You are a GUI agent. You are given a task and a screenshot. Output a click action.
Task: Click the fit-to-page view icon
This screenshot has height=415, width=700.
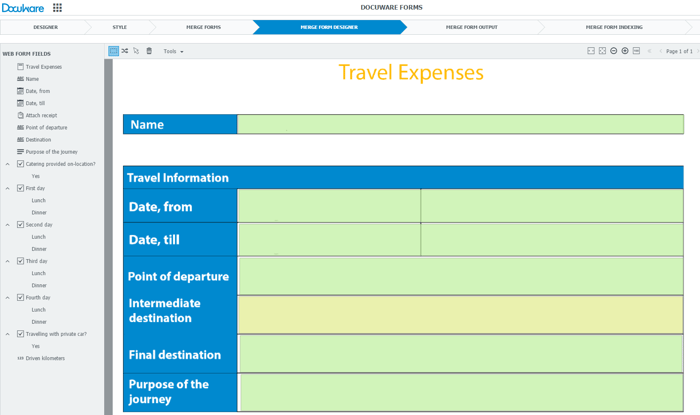(x=602, y=51)
